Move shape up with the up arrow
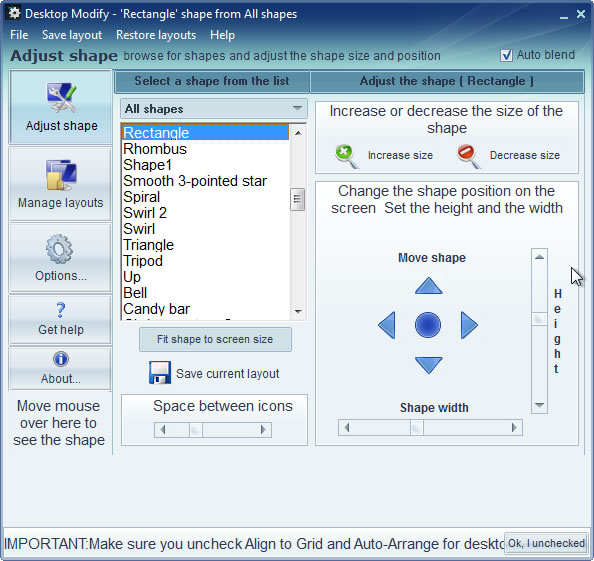594x561 pixels. pyautogui.click(x=428, y=286)
